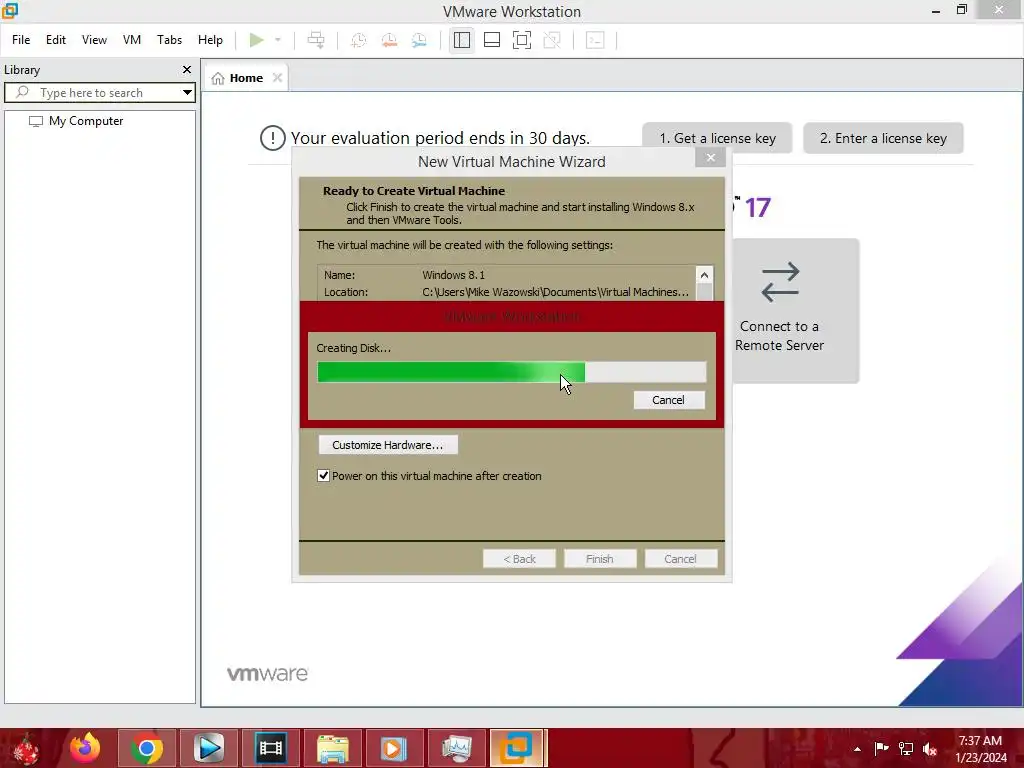
Task: Open the taskbar clock and date
Action: point(980,748)
